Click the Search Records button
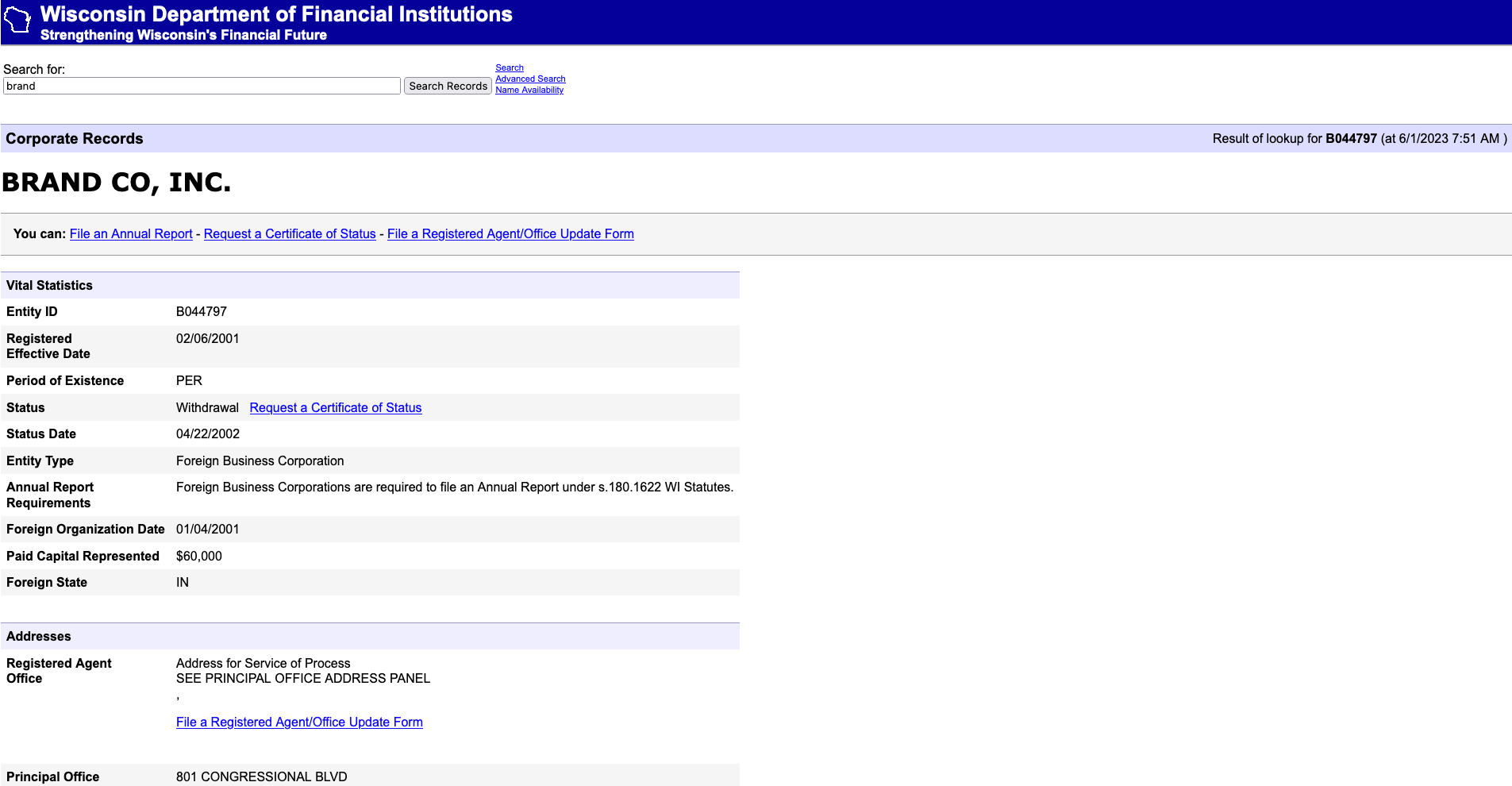The image size is (1512, 786). click(448, 86)
